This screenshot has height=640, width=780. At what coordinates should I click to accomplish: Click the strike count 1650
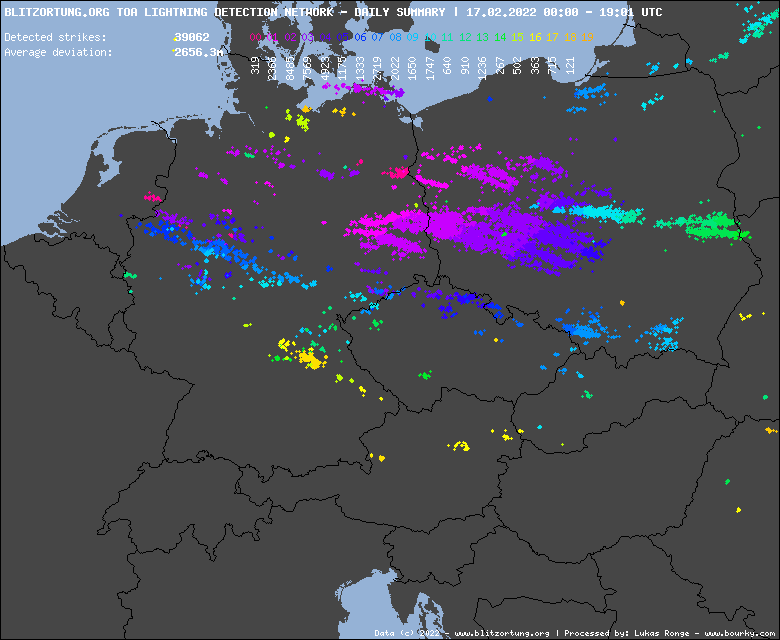click(x=412, y=69)
